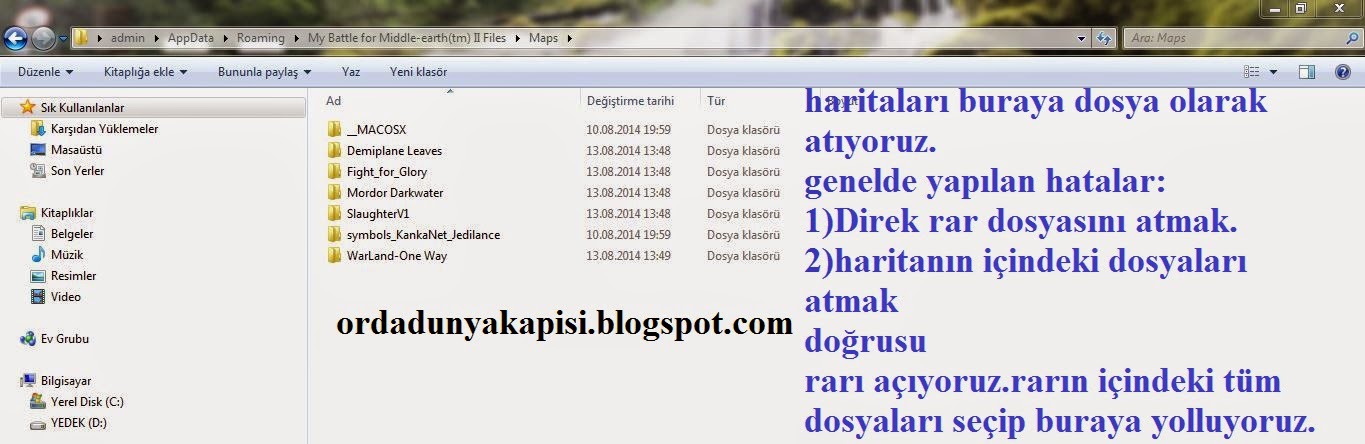Select My Battle for Middle-earth(tm) II Files breadcrumb
Screen dimensions: 1365x444
(x=409, y=38)
